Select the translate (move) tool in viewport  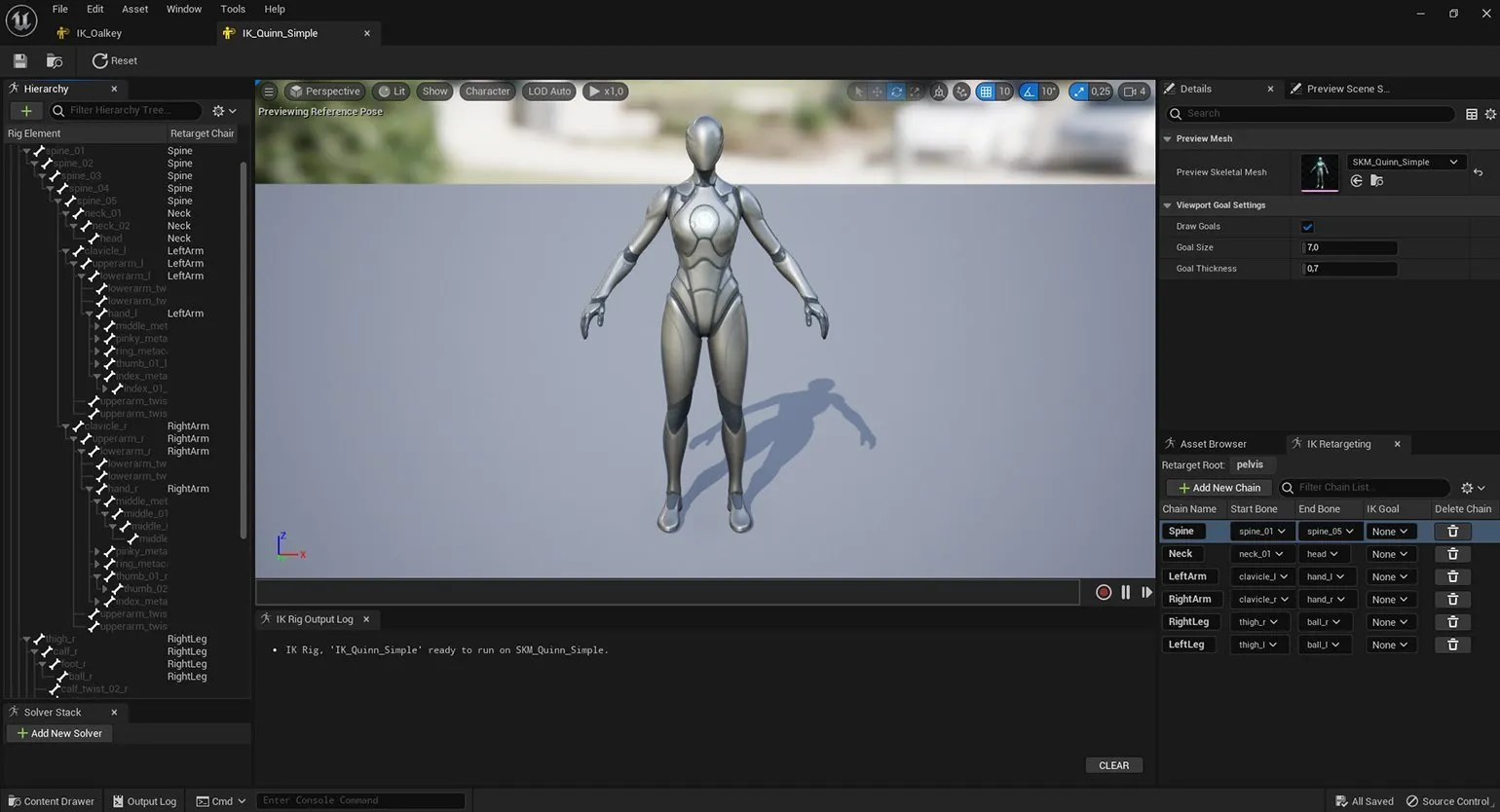[877, 92]
